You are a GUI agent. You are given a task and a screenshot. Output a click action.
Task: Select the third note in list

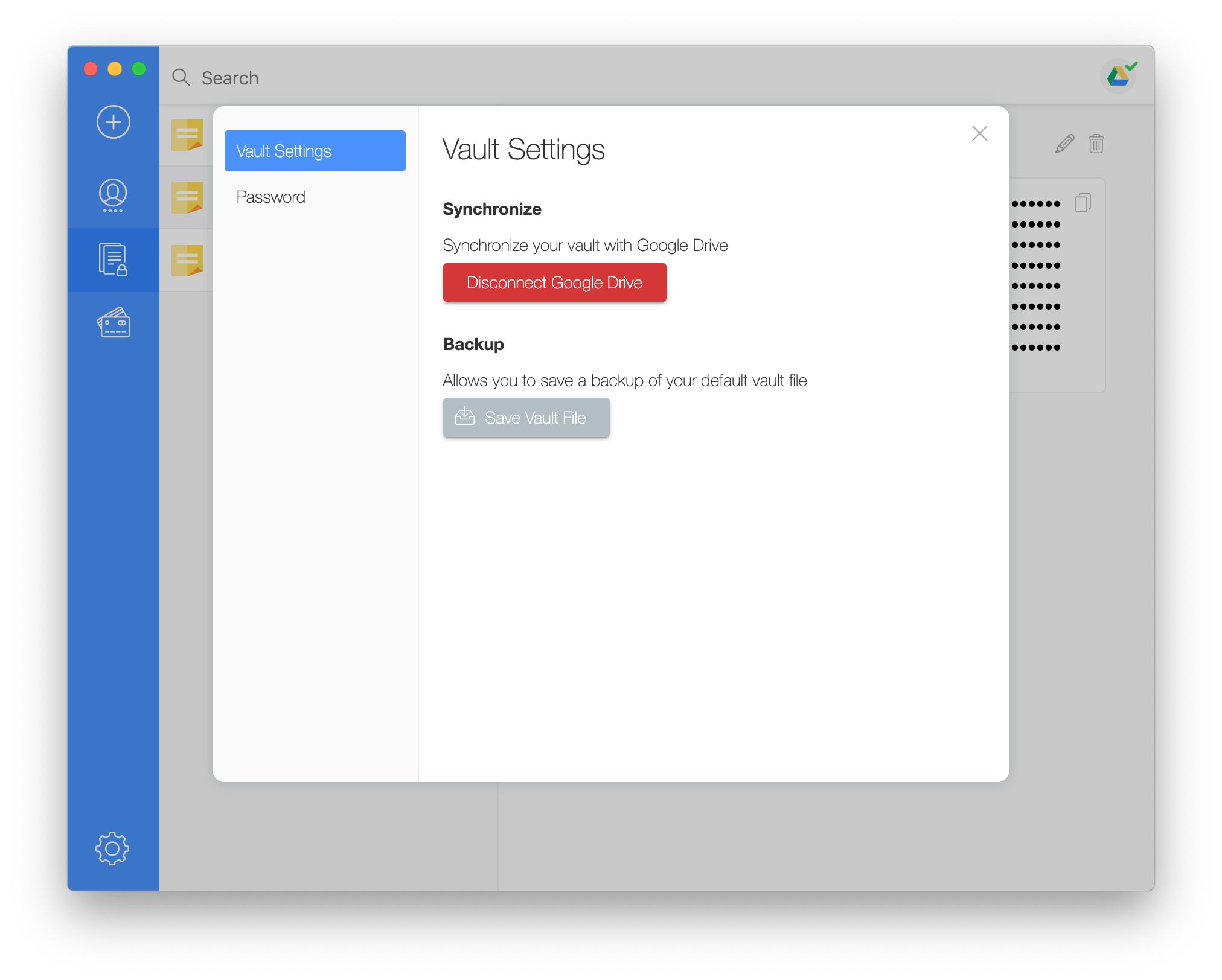click(187, 261)
